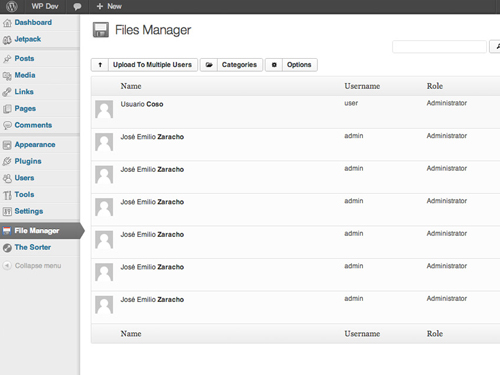Click the Plugins plug icon

point(7,162)
